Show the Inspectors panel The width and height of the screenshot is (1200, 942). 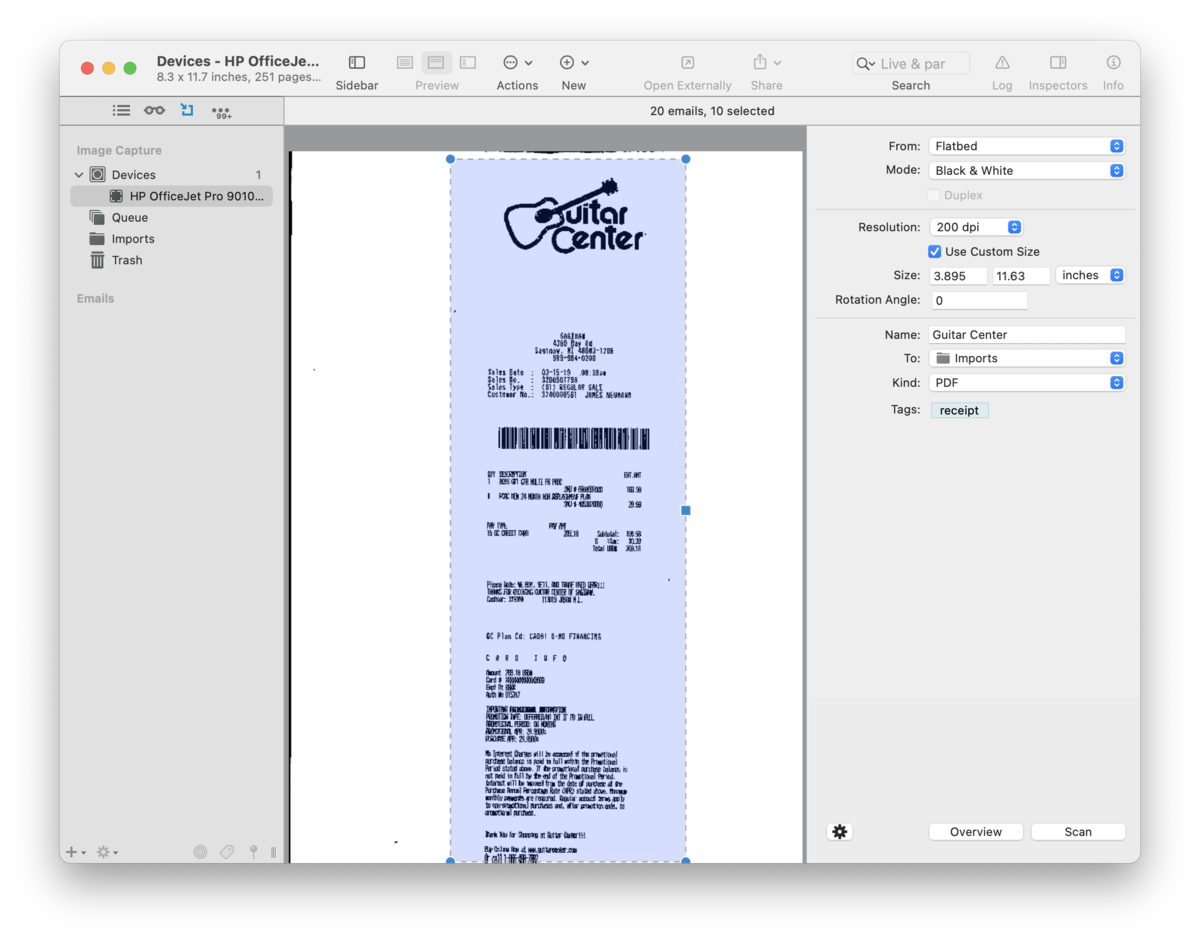click(1058, 63)
